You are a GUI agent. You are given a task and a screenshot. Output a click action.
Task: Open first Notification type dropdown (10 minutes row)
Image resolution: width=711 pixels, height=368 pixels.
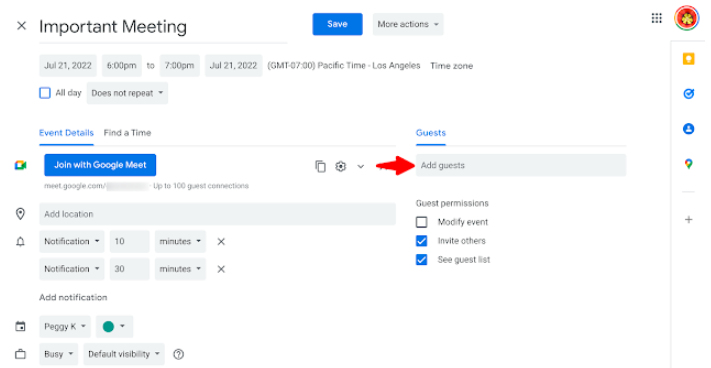pyautogui.click(x=72, y=242)
